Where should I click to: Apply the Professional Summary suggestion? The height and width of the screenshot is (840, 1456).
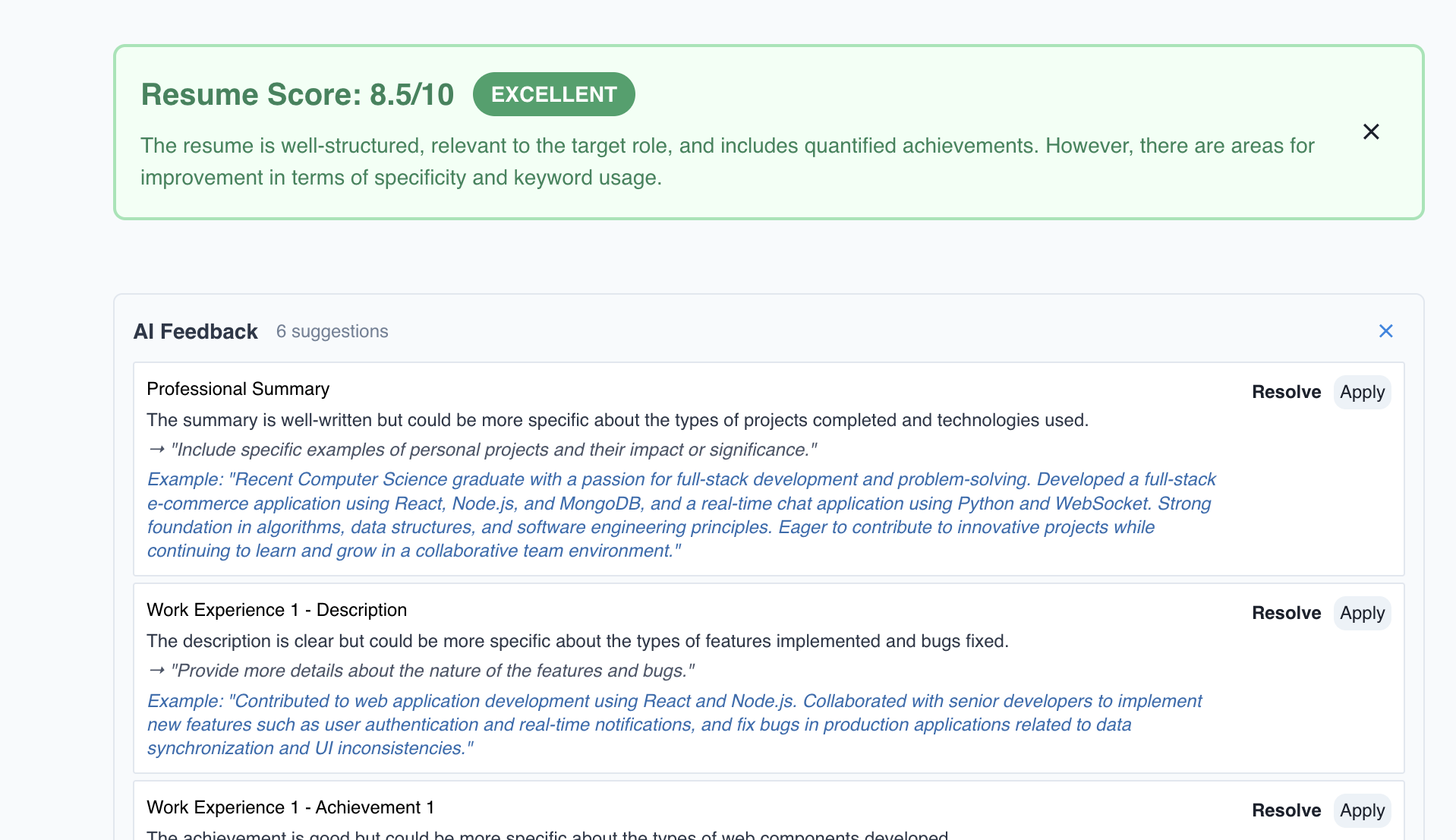(x=1362, y=392)
